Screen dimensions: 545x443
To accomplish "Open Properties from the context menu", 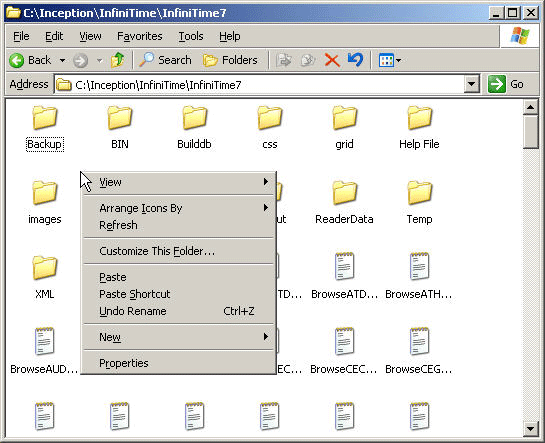I will (x=179, y=363).
